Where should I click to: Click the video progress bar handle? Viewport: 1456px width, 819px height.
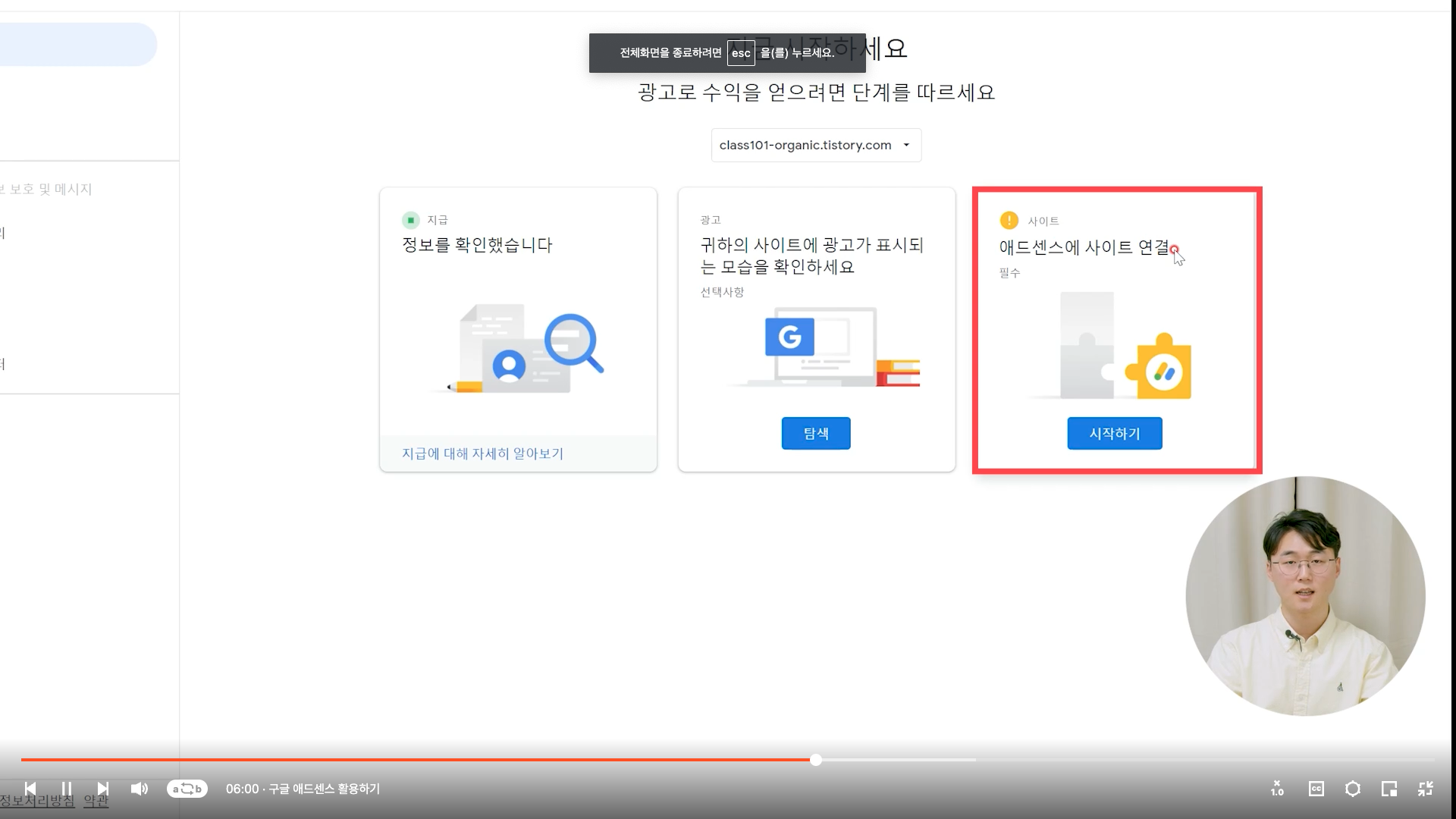(816, 760)
